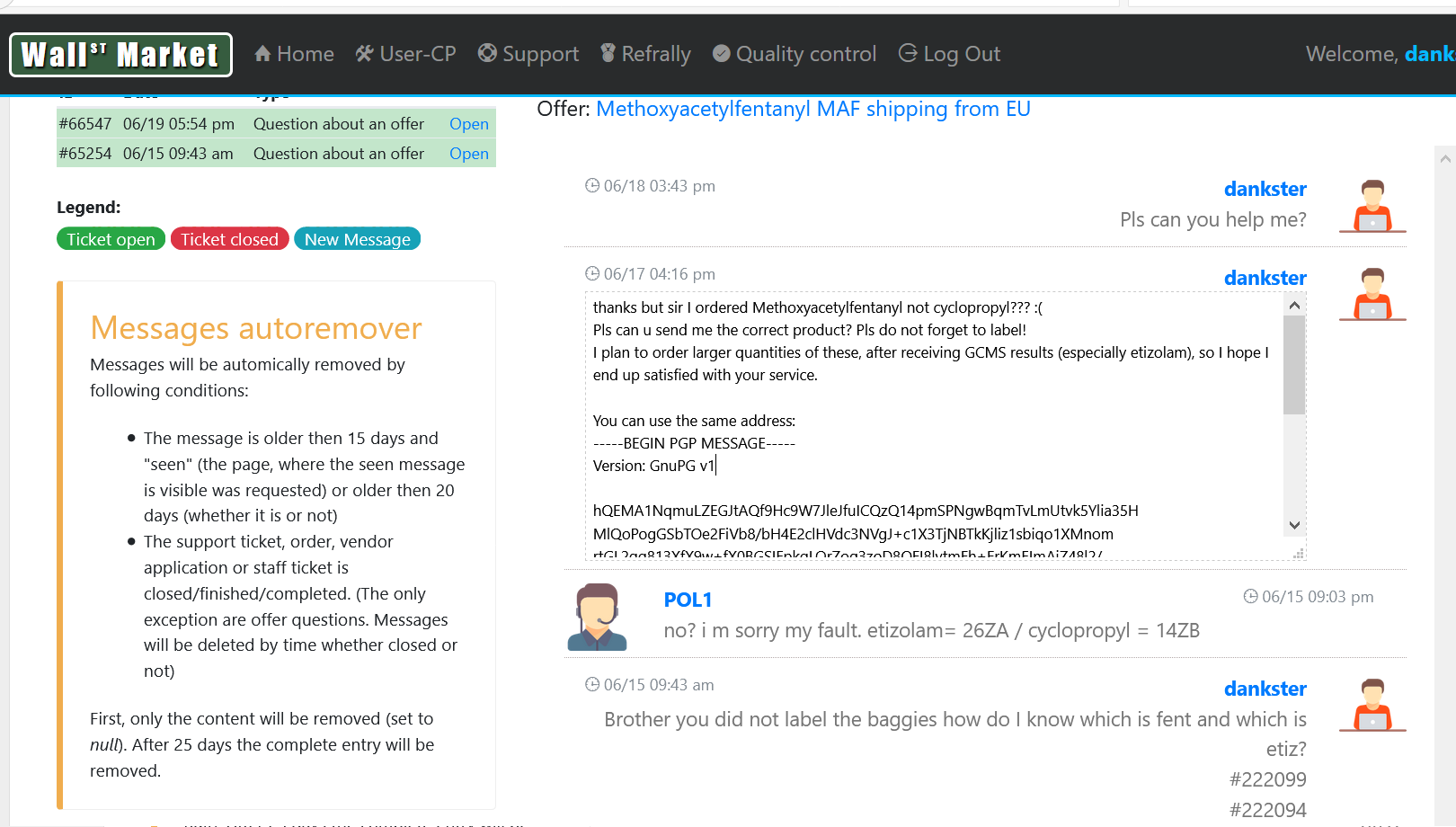Open User-CP menu item

click(405, 54)
